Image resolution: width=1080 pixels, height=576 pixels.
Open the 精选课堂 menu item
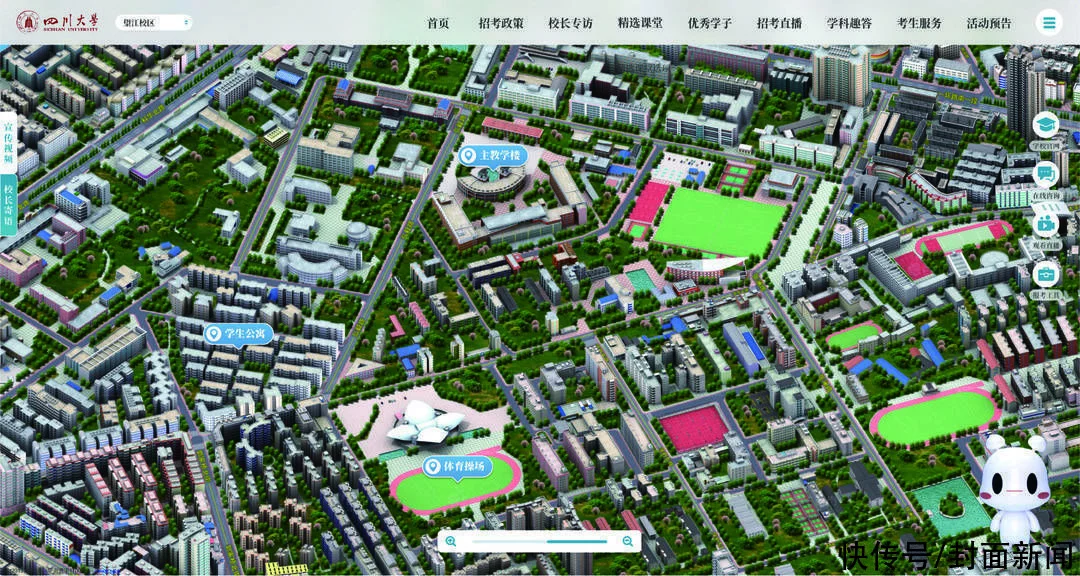[x=640, y=23]
